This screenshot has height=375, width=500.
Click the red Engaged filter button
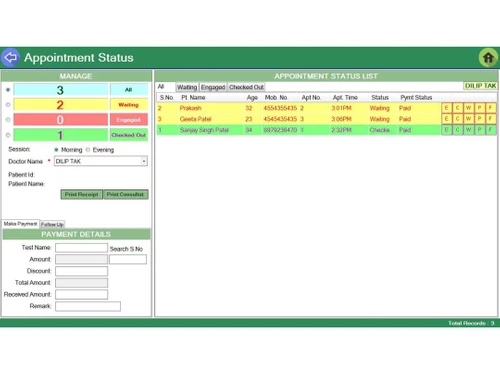tap(129, 120)
